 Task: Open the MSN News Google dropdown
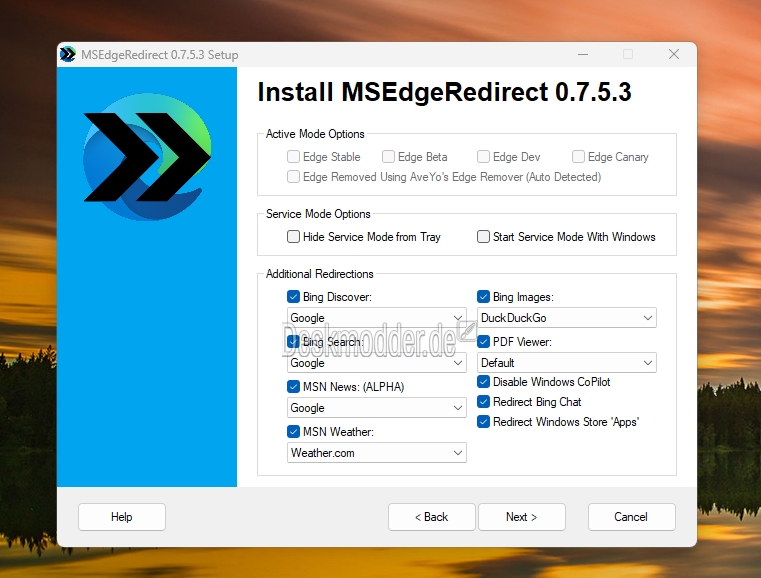click(x=377, y=408)
